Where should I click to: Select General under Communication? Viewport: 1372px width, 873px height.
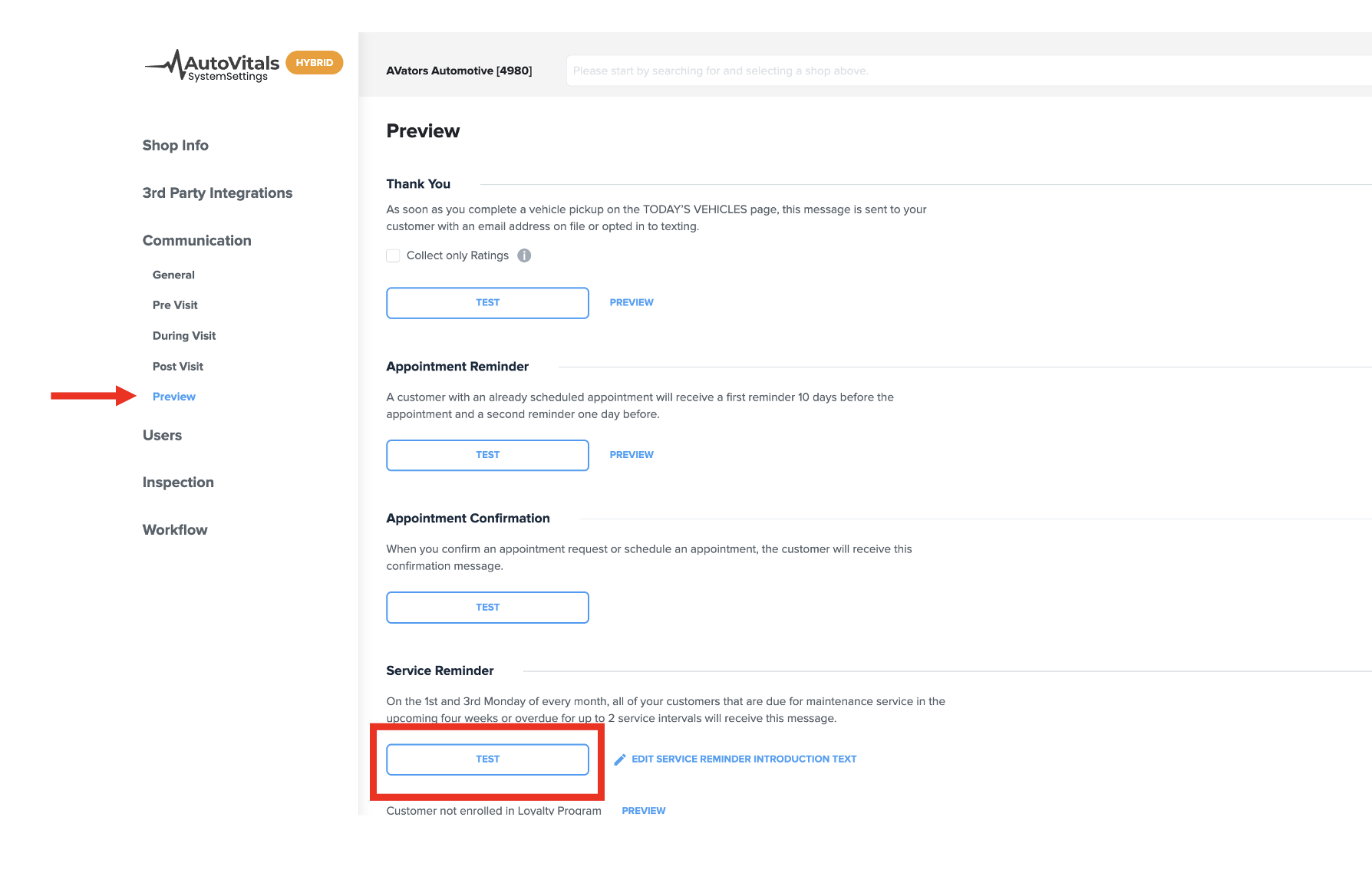point(173,275)
